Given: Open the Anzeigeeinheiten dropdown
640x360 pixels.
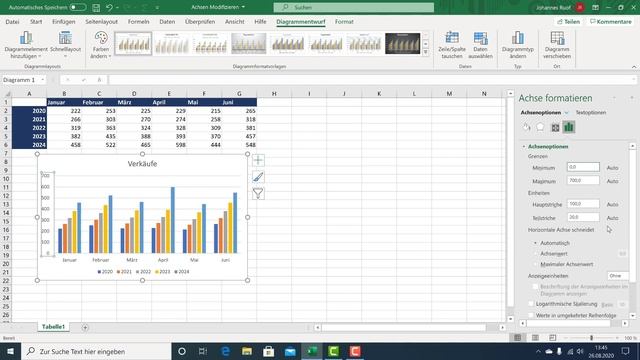Looking at the screenshot, I should (618, 276).
